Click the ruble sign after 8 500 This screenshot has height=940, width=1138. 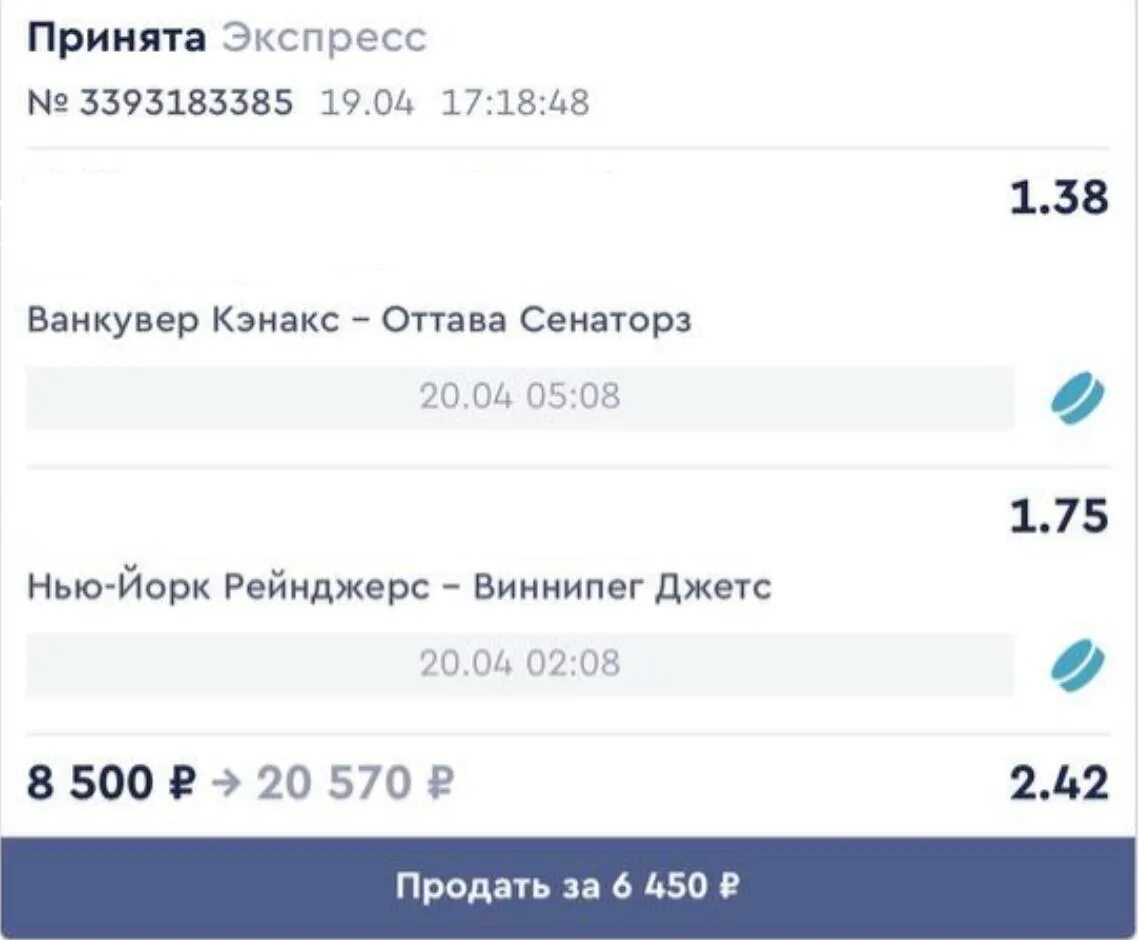(x=181, y=785)
